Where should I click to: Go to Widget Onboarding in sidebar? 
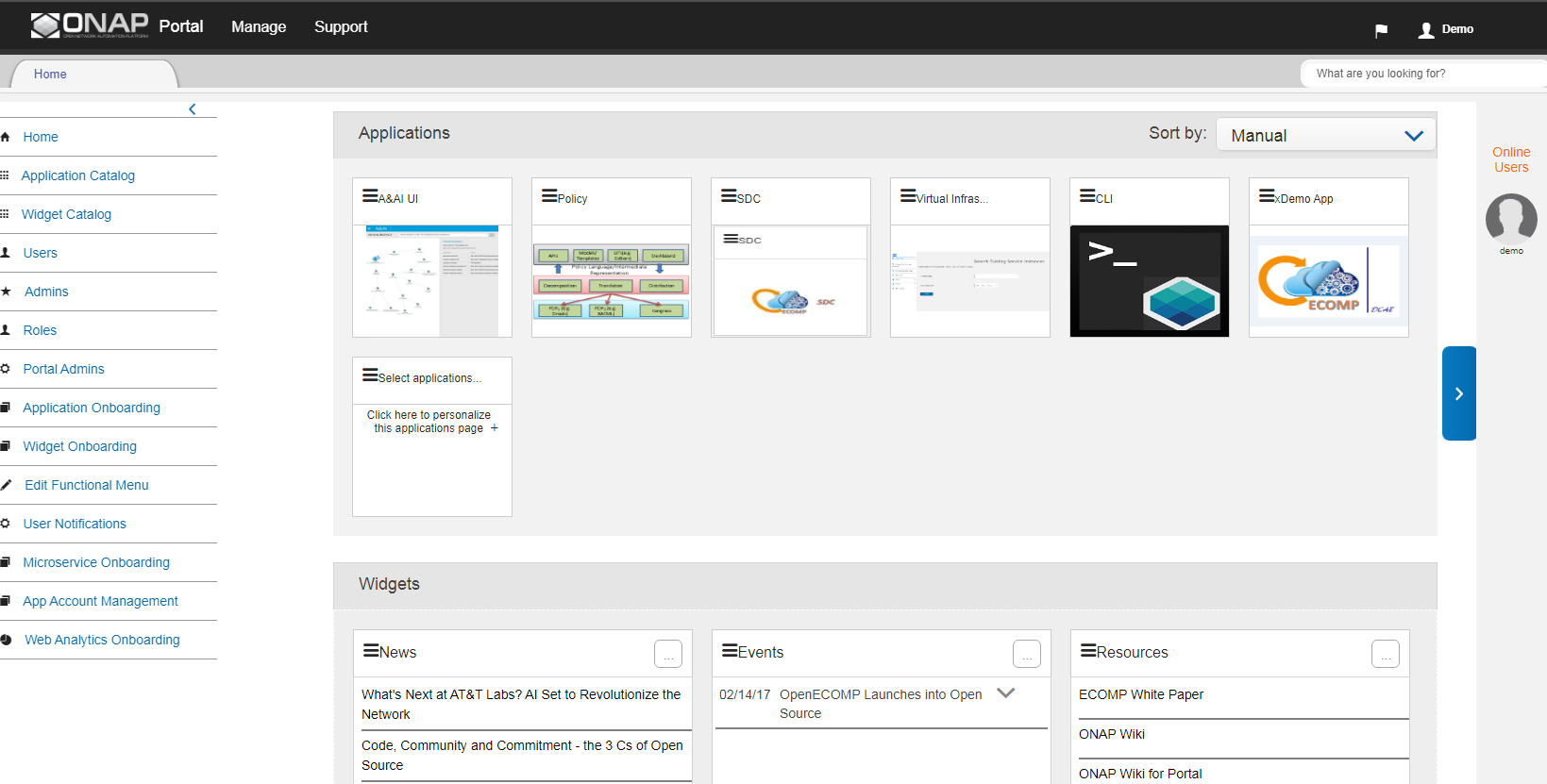(80, 446)
